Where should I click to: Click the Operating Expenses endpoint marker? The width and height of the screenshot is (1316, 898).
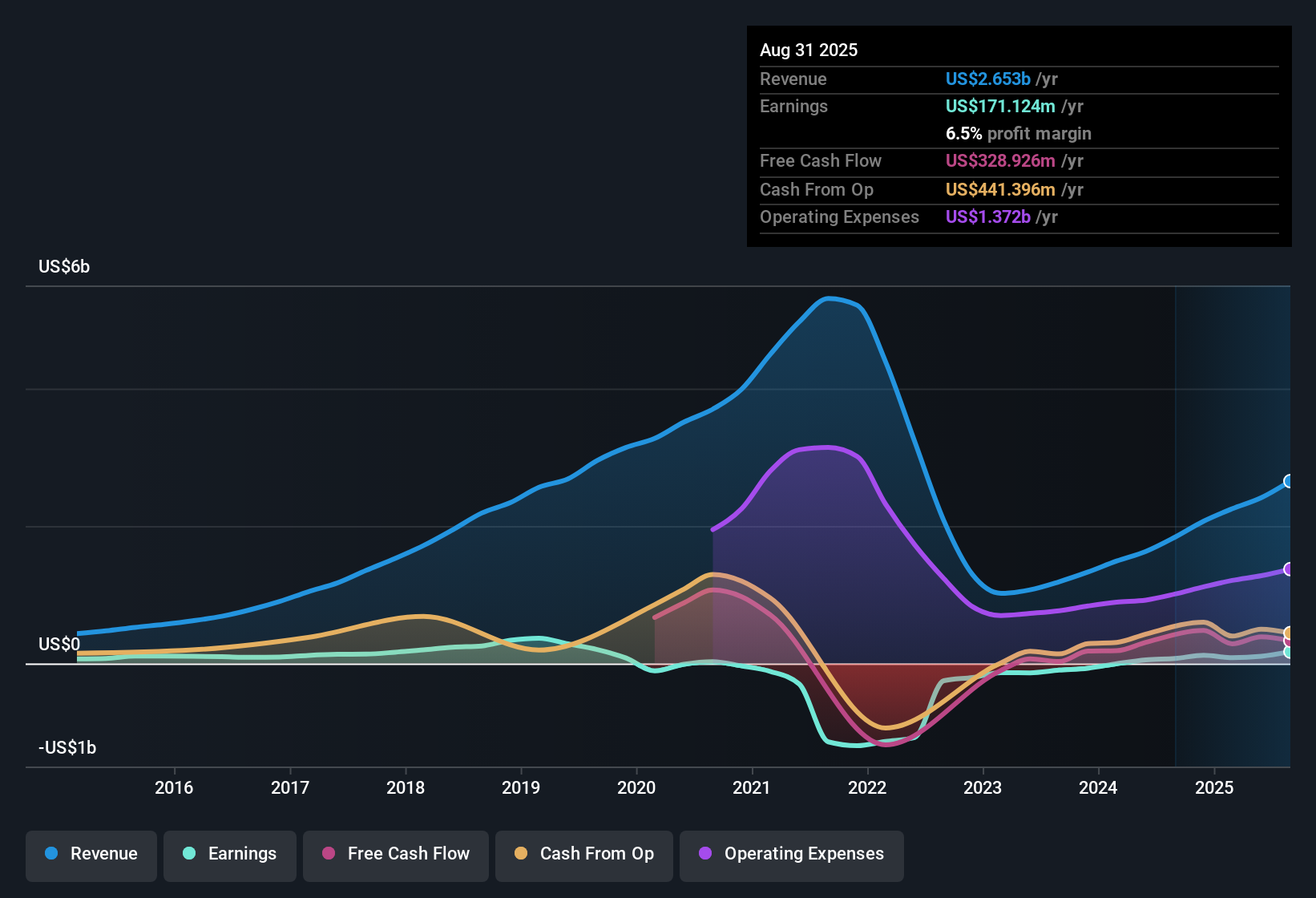(1288, 569)
